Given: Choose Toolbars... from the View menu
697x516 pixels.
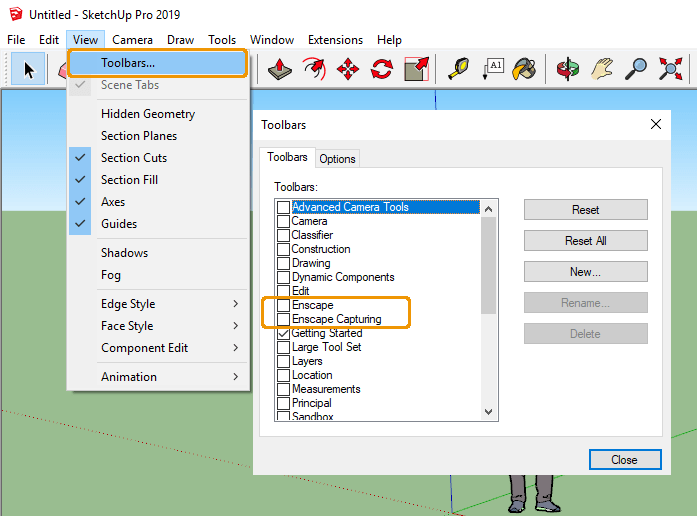Looking at the screenshot, I should tap(158, 63).
